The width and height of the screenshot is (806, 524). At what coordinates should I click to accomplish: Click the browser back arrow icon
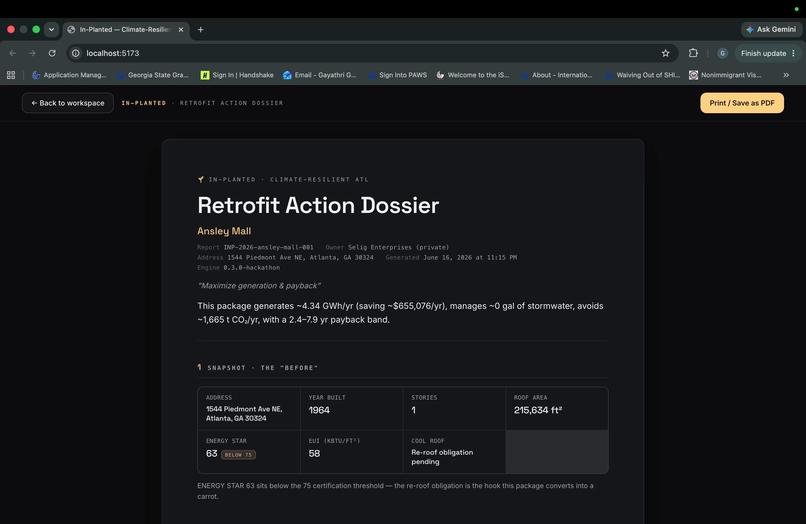click(x=13, y=53)
